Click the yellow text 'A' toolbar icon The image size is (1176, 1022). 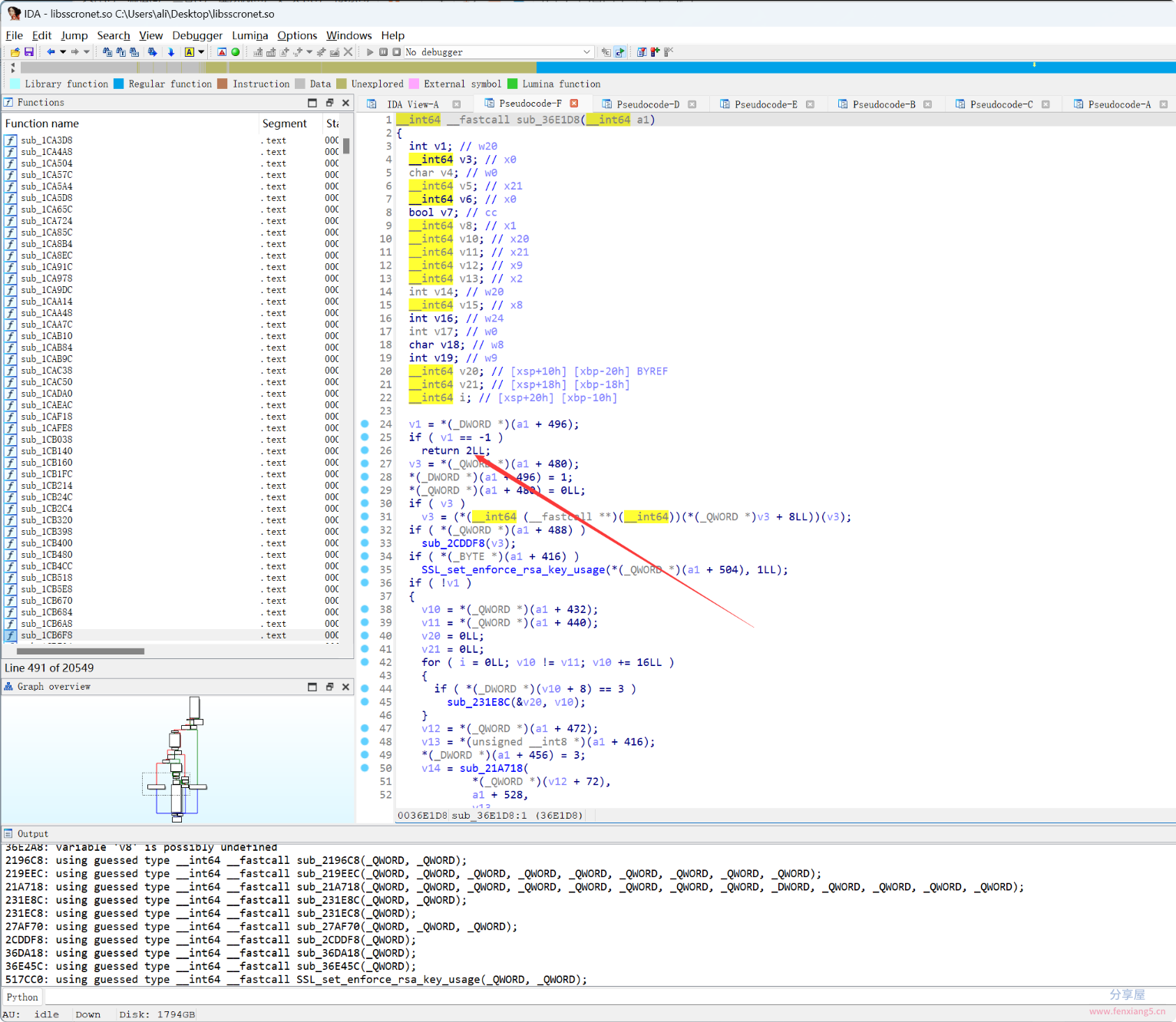pyautogui.click(x=190, y=52)
